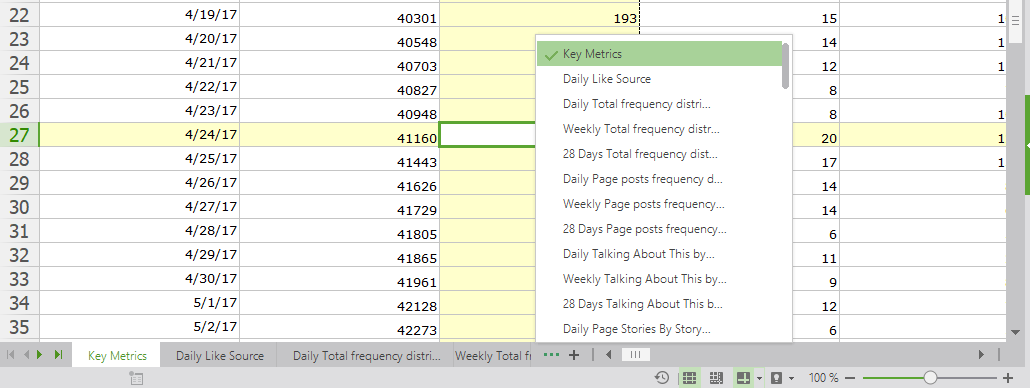
Task: Go to last sheet navigation arrow
Action: 58,355
